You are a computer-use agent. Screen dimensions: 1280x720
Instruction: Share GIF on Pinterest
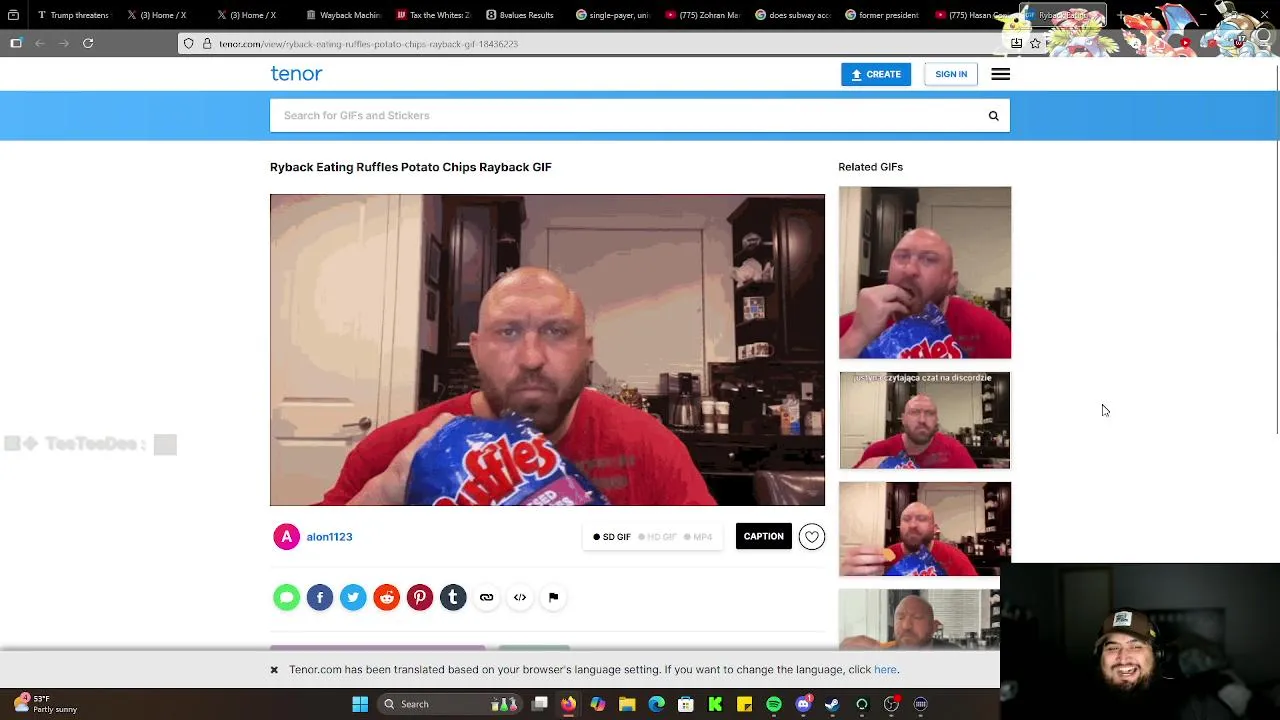coord(420,597)
